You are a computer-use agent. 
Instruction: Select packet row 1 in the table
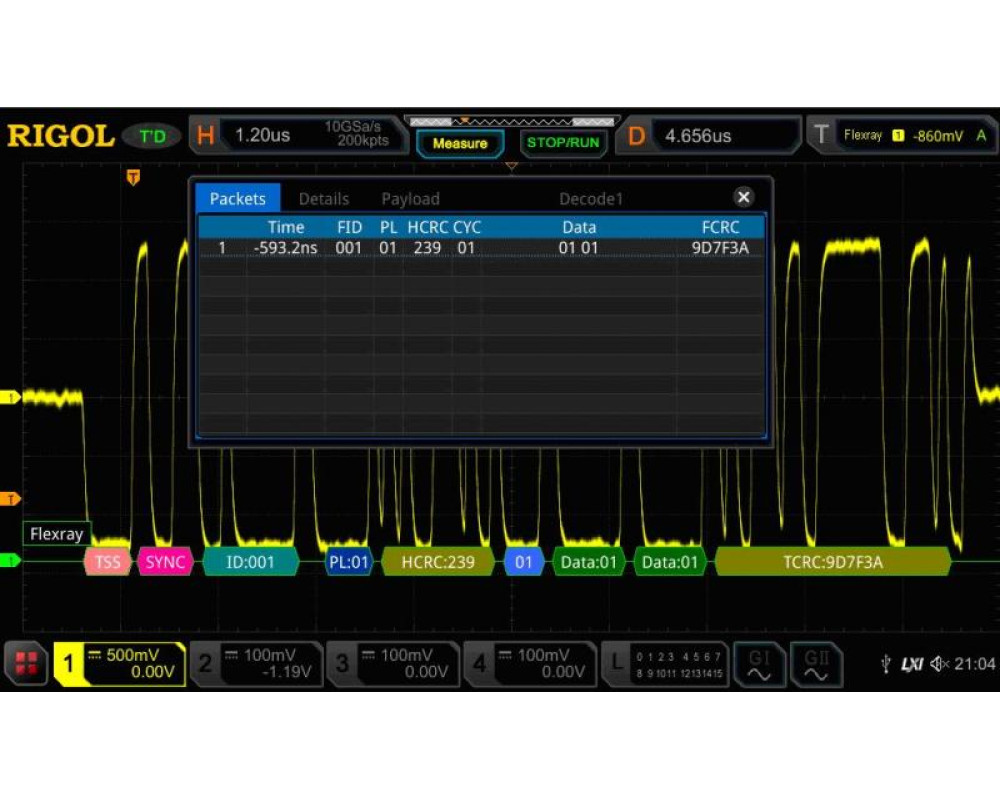coord(482,248)
